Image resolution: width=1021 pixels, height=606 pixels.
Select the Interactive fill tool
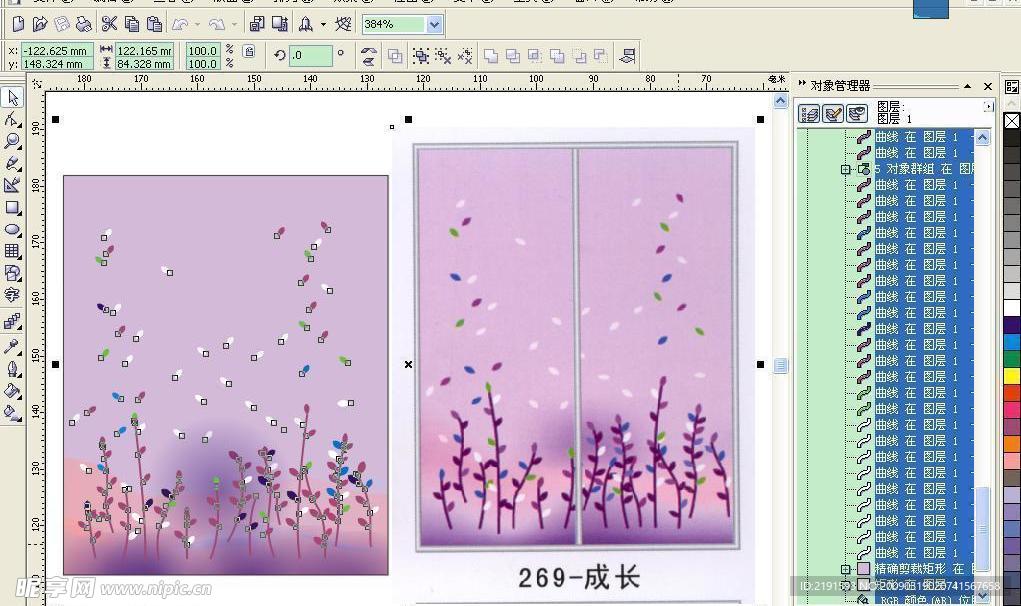point(12,413)
